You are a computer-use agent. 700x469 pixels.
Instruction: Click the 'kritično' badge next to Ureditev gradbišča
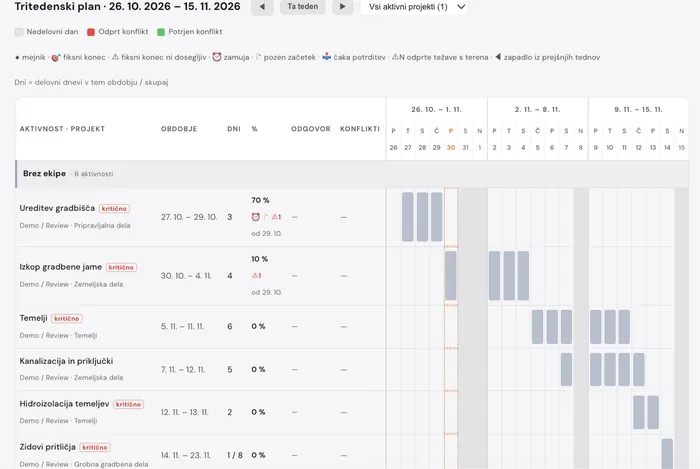pos(114,209)
